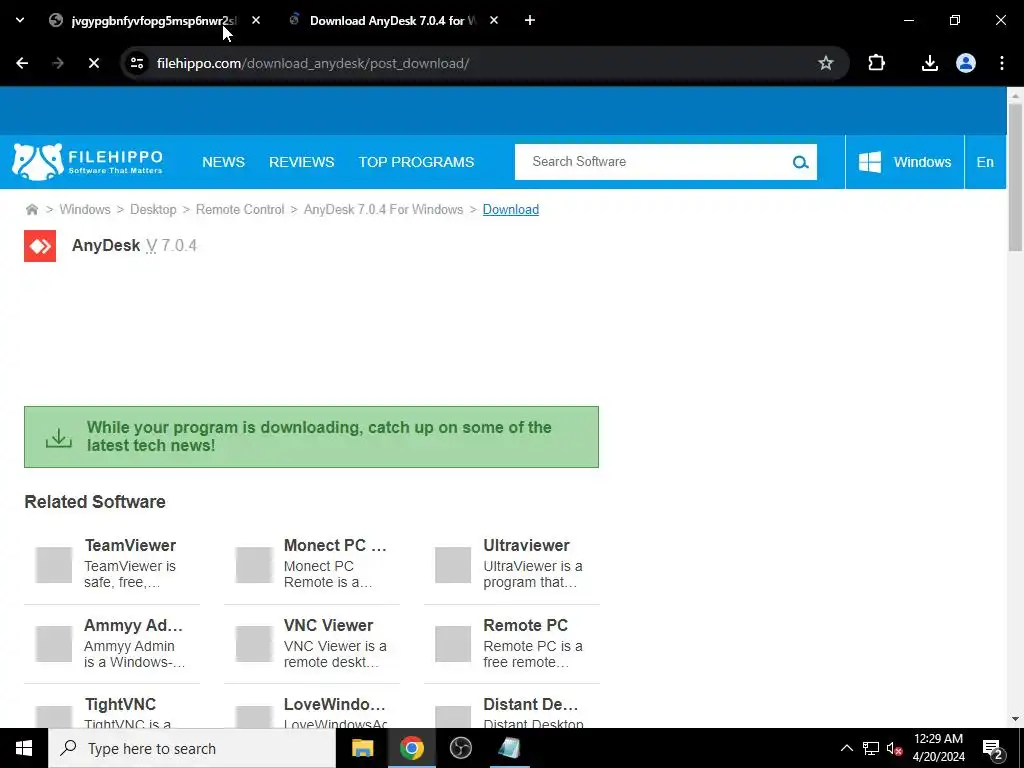Show Chrome downloads list

click(x=929, y=63)
